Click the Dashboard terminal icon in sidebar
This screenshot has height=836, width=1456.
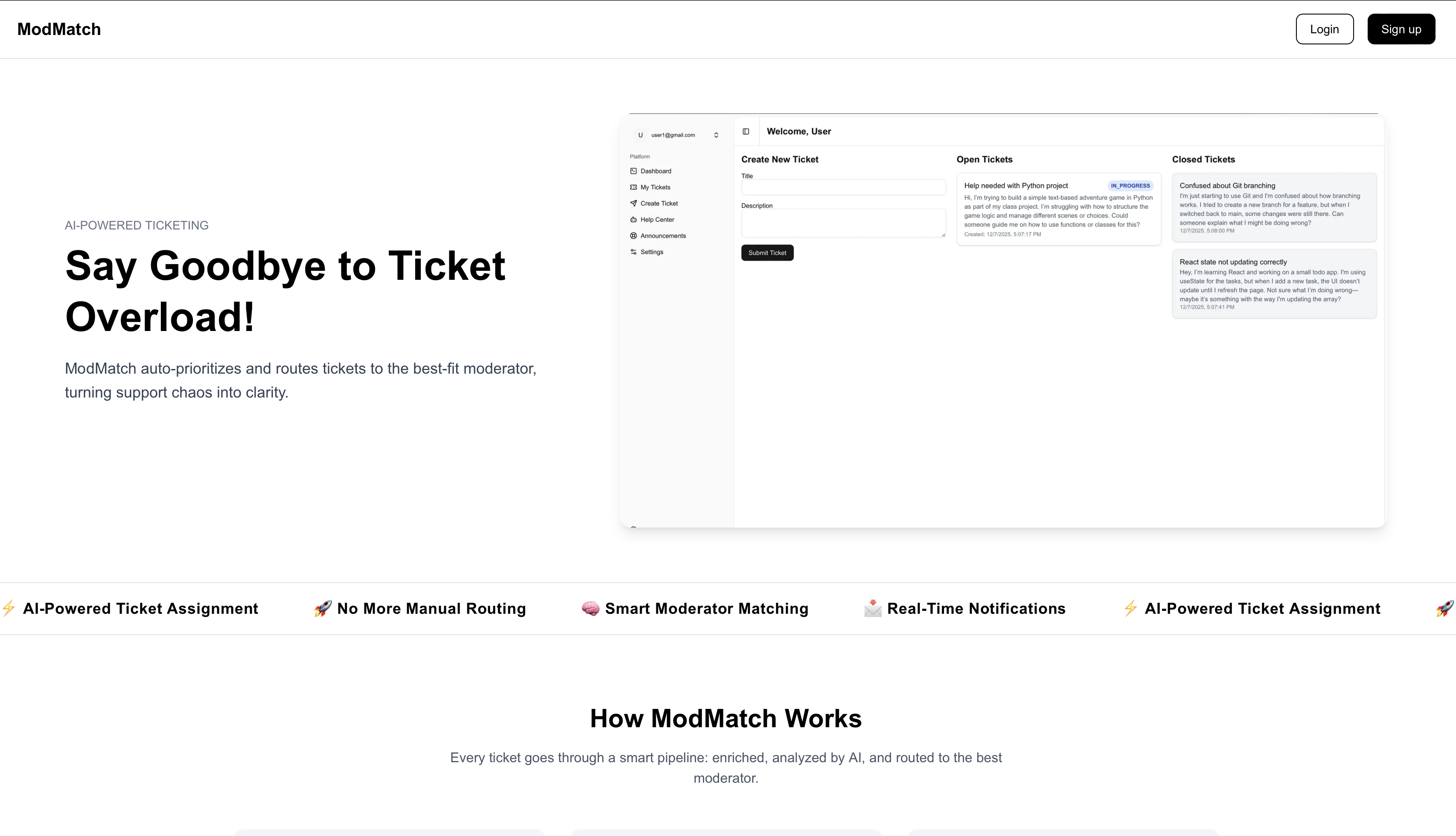(634, 171)
